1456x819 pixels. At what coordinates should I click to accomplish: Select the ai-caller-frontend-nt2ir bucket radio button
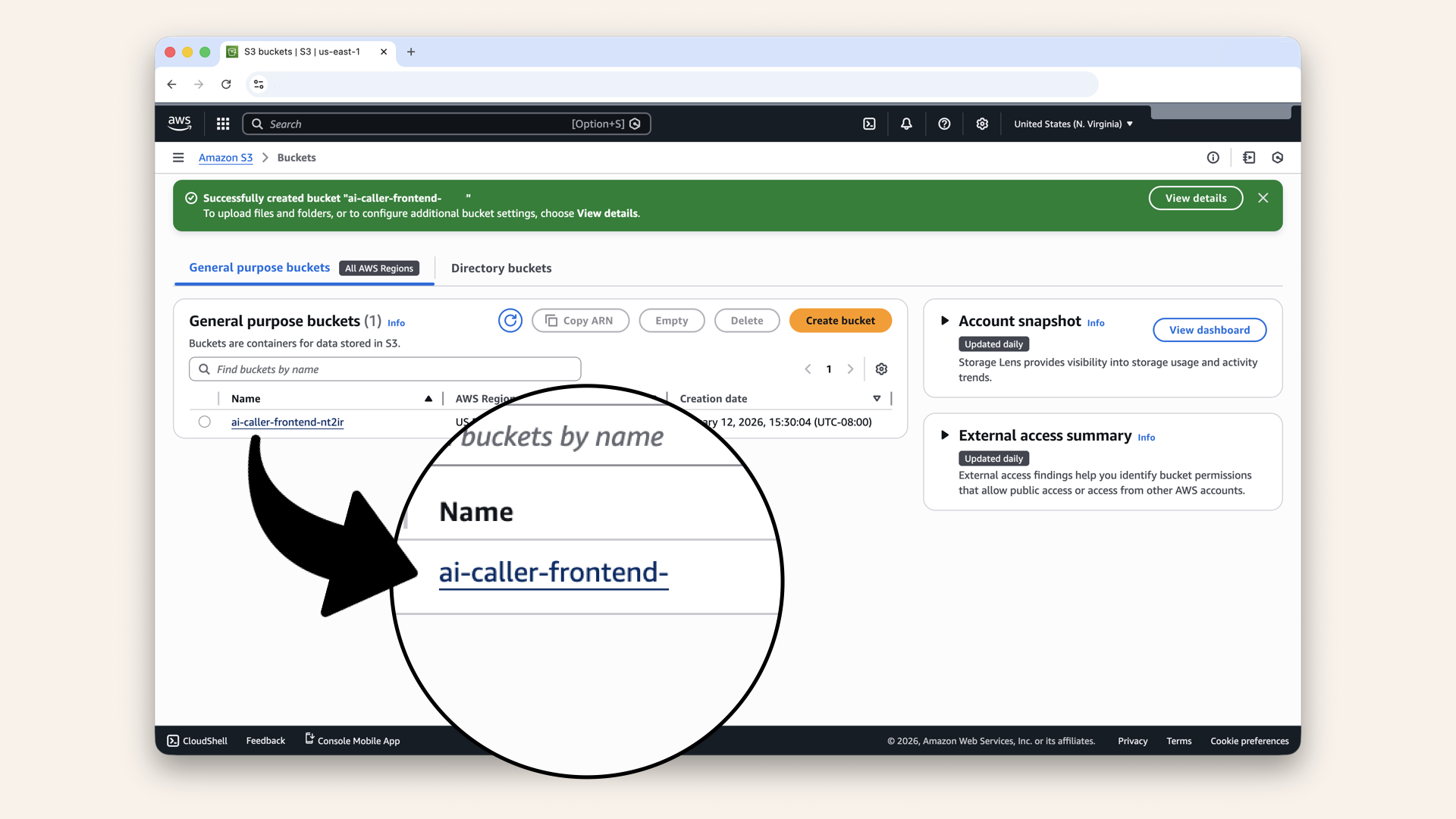[205, 422]
